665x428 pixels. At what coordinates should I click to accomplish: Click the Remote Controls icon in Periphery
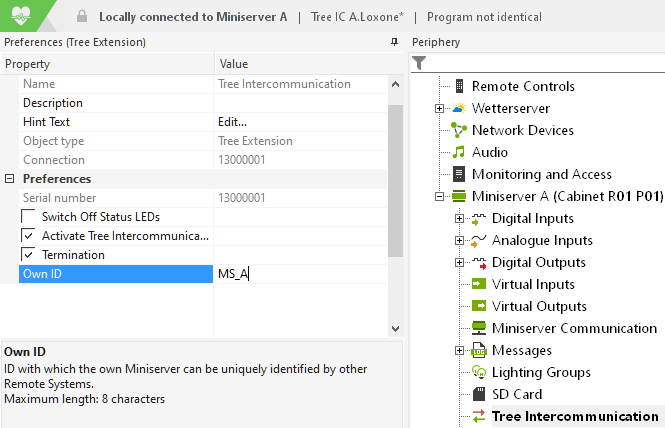point(459,86)
